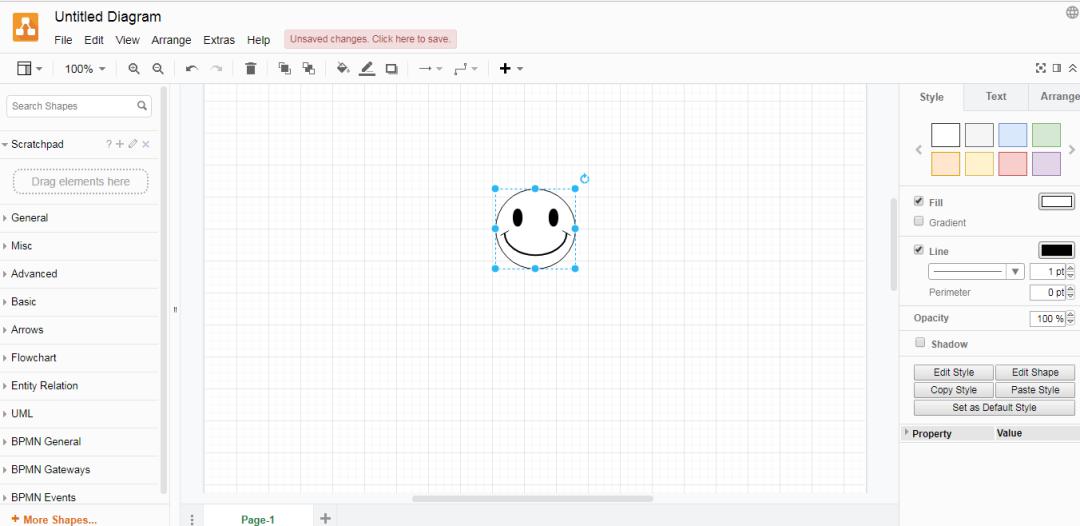Click the fullscreen icon

[1041, 68]
